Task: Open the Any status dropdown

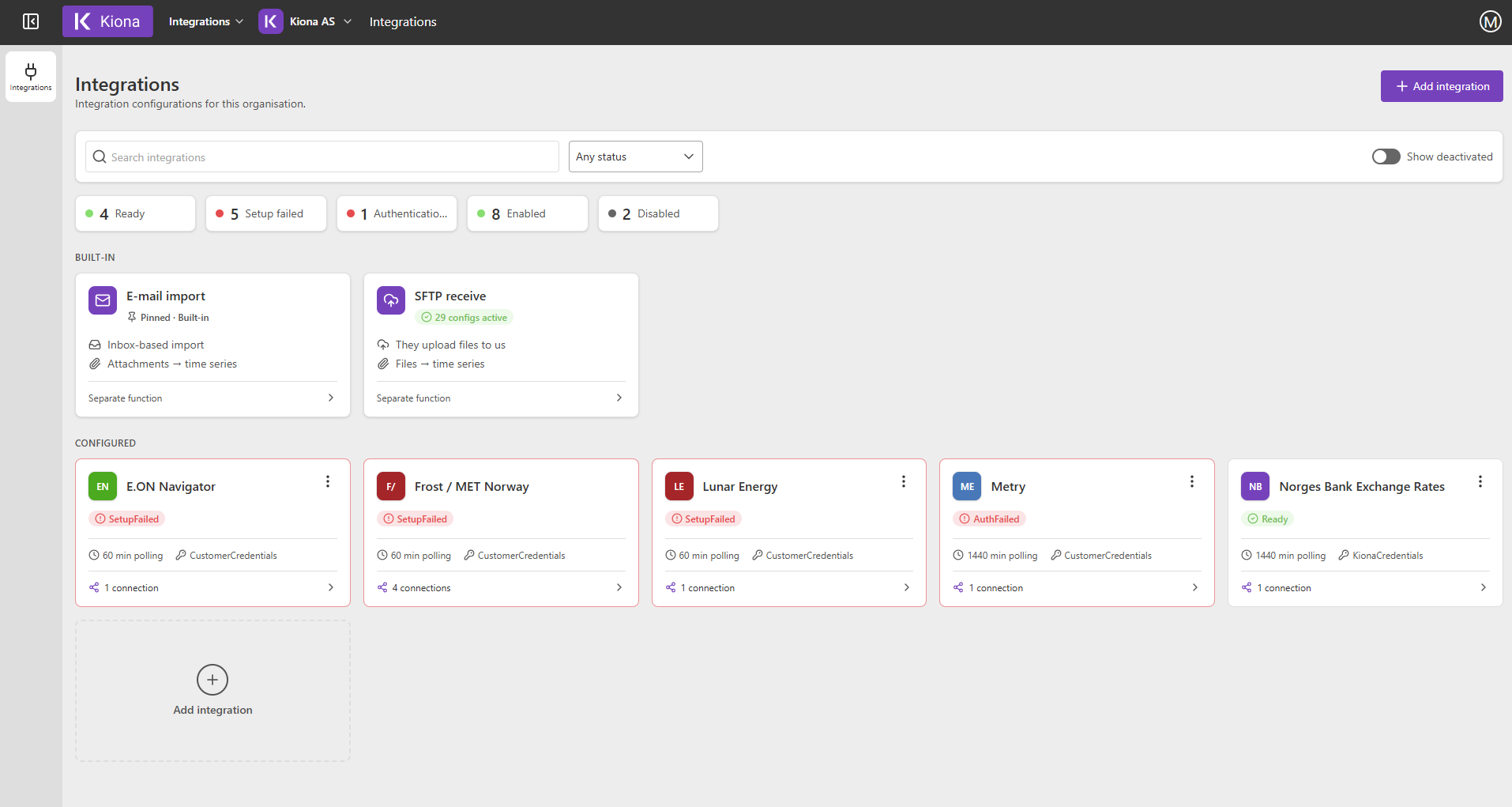Action: pyautogui.click(x=636, y=156)
